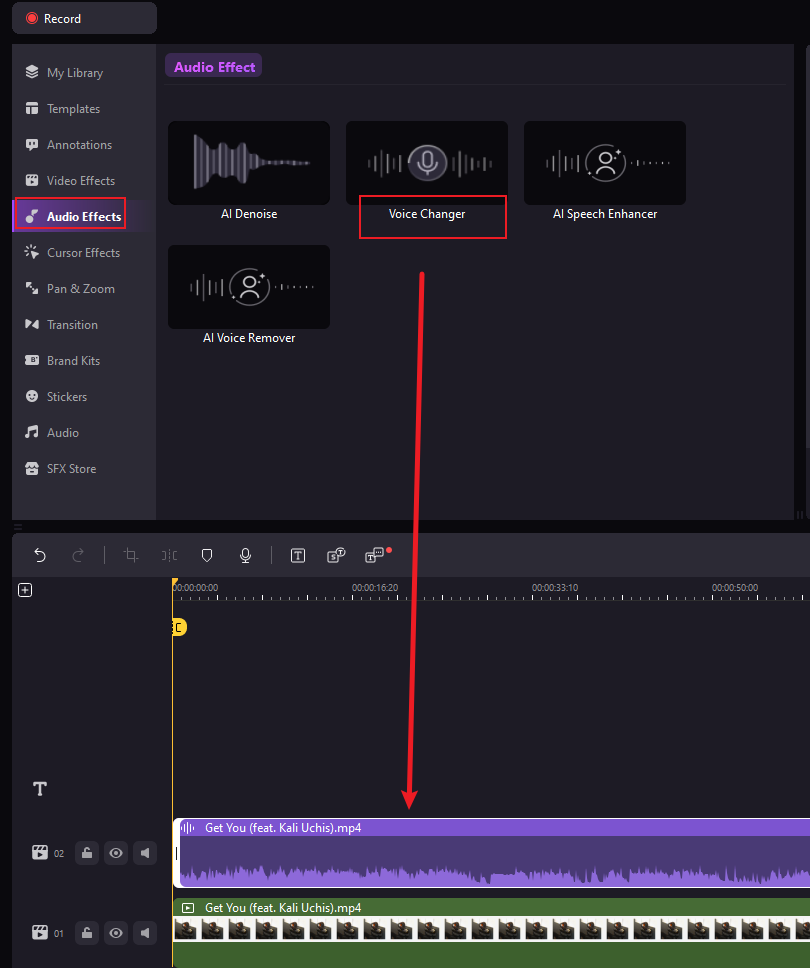Click the Audio music note icon
Image resolution: width=810 pixels, height=968 pixels.
coord(31,432)
